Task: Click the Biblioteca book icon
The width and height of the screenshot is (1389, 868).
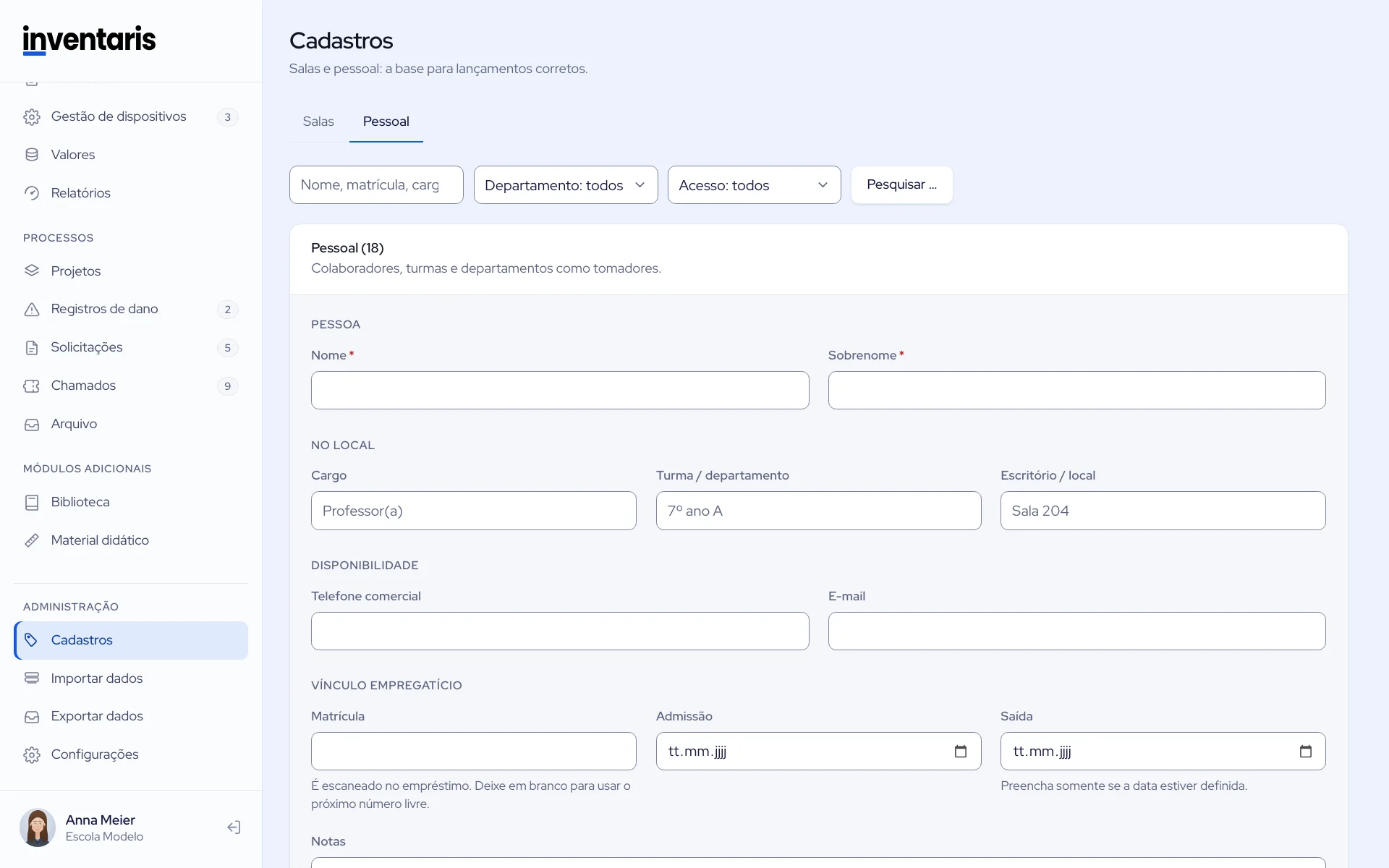Action: (x=32, y=503)
